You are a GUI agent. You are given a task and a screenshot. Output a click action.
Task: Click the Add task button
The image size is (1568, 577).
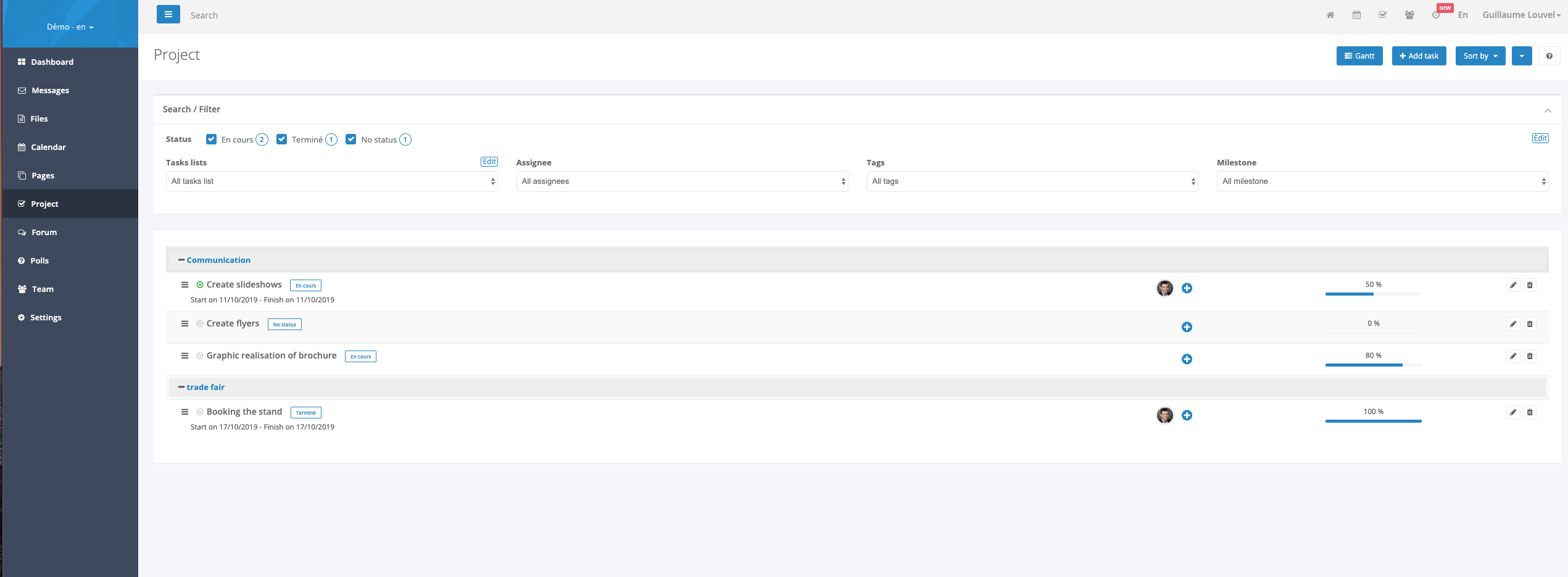[x=1419, y=56]
